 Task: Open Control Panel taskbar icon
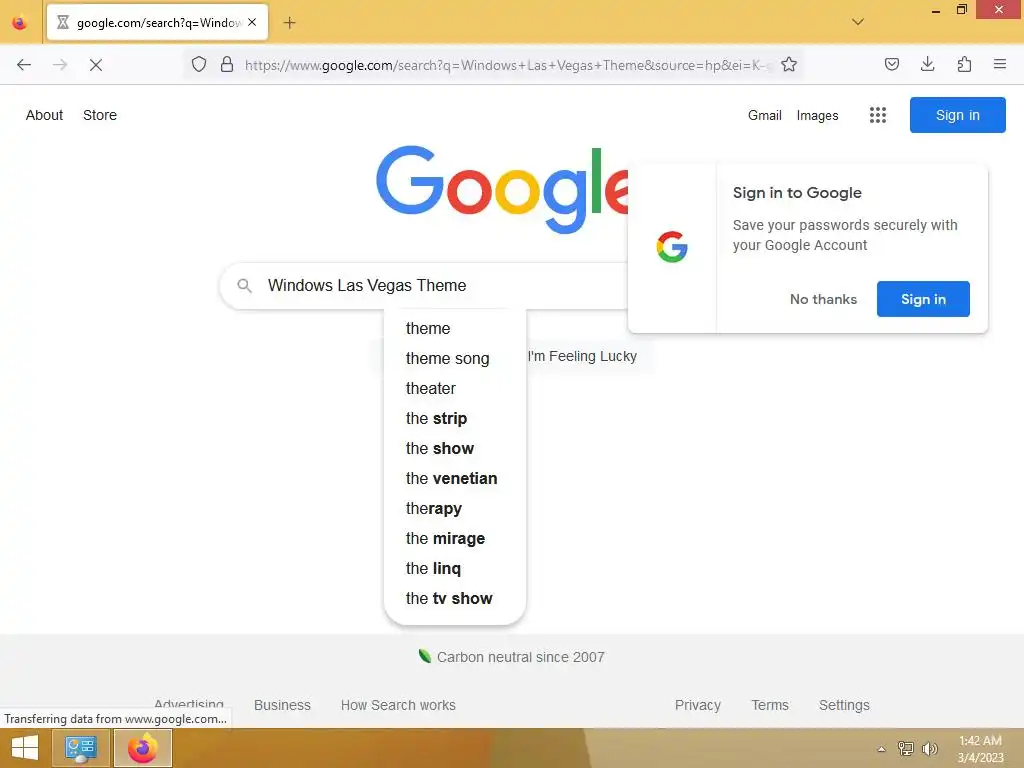[x=81, y=748]
